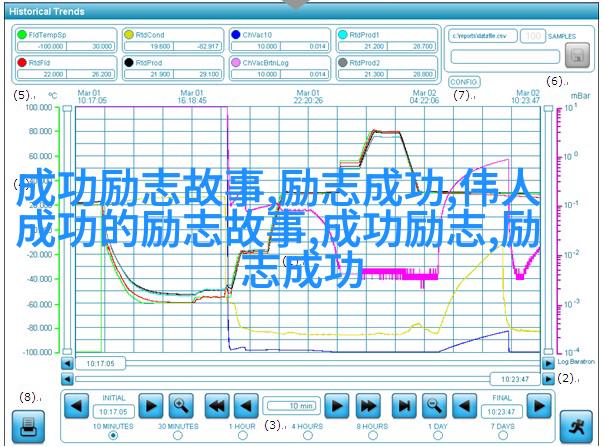Select the 8 HOURS radio button
Screen dimensions: 604x447
coord(372,435)
